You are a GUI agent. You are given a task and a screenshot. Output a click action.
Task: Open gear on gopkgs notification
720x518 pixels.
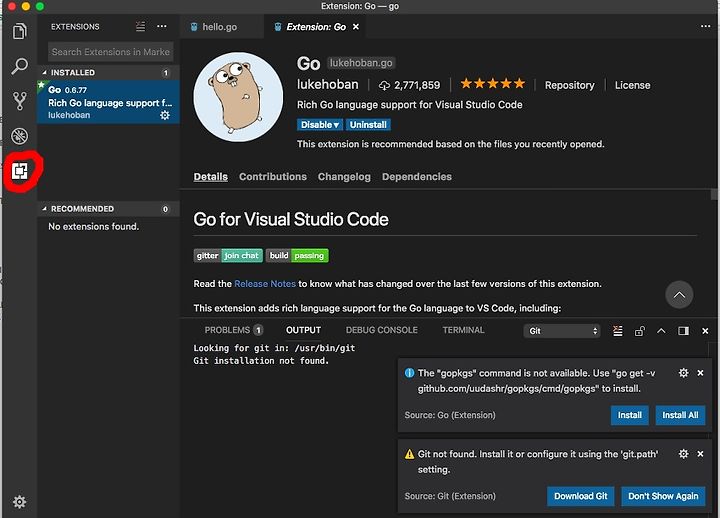pyautogui.click(x=683, y=373)
